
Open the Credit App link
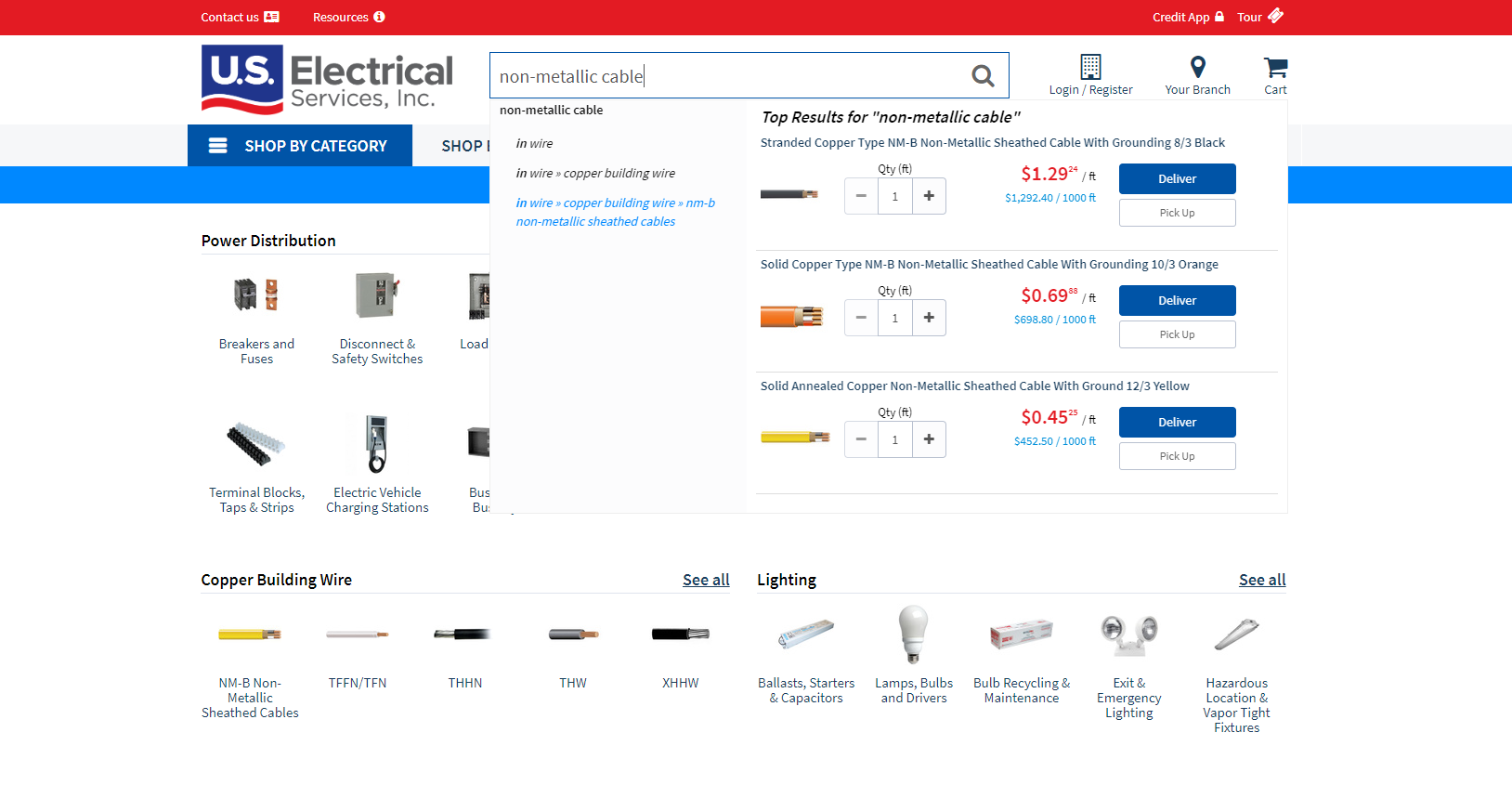(x=1188, y=17)
